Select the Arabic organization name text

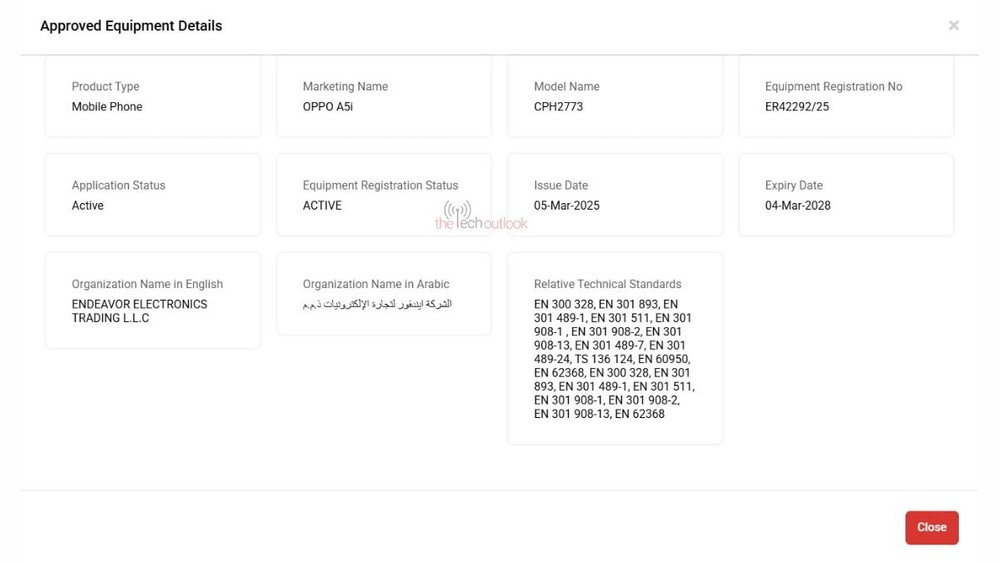pos(377,304)
